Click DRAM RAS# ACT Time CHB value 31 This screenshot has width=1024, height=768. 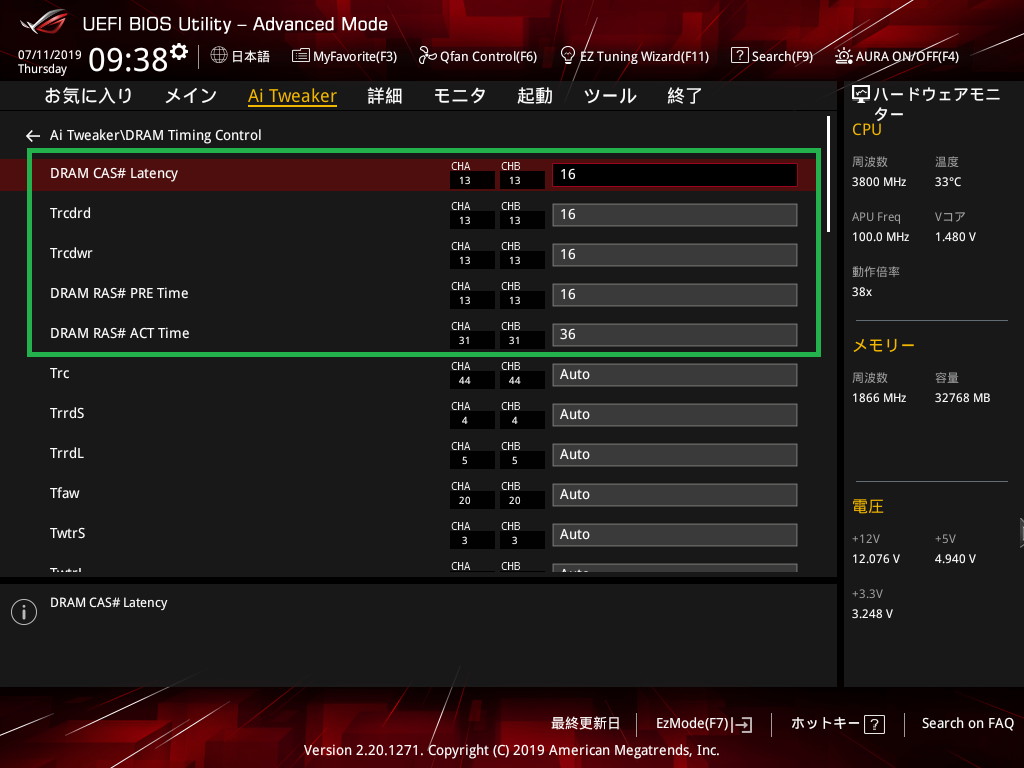pyautogui.click(x=515, y=340)
